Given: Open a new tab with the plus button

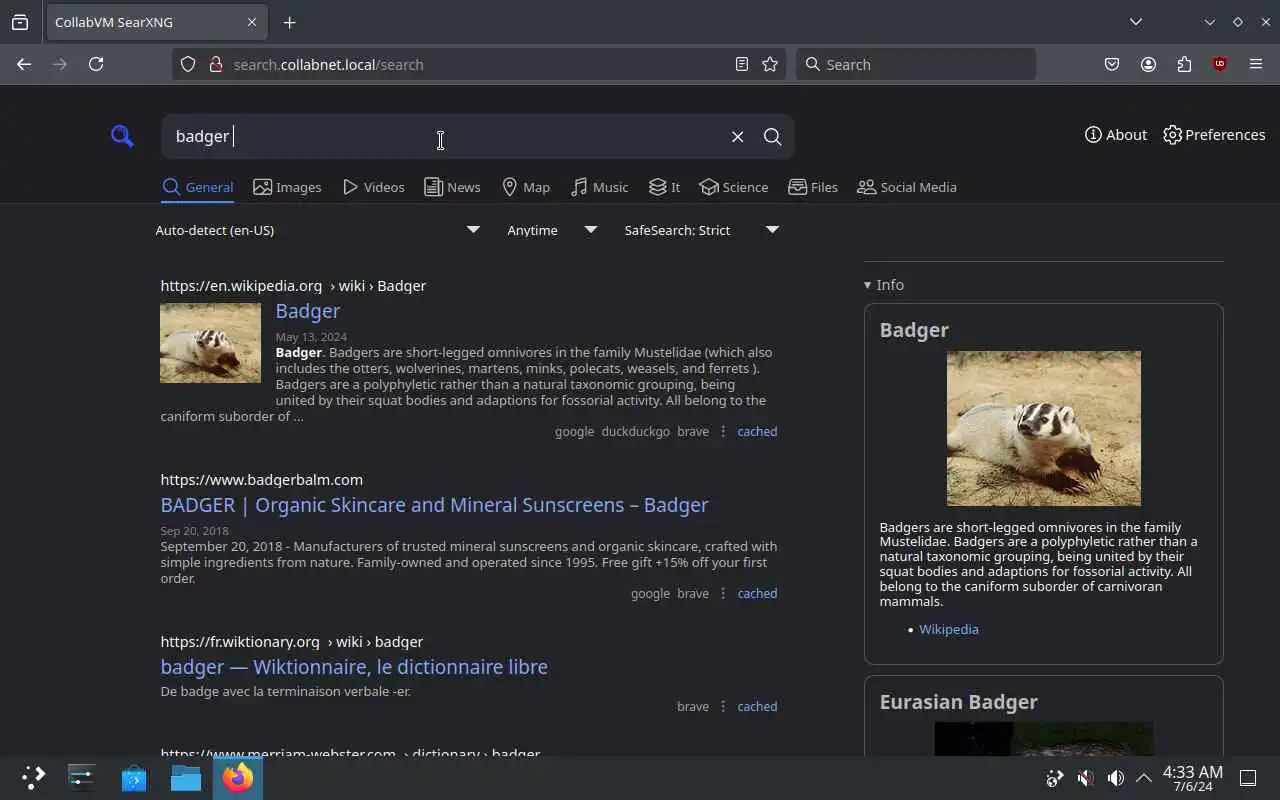Looking at the screenshot, I should click(x=289, y=22).
